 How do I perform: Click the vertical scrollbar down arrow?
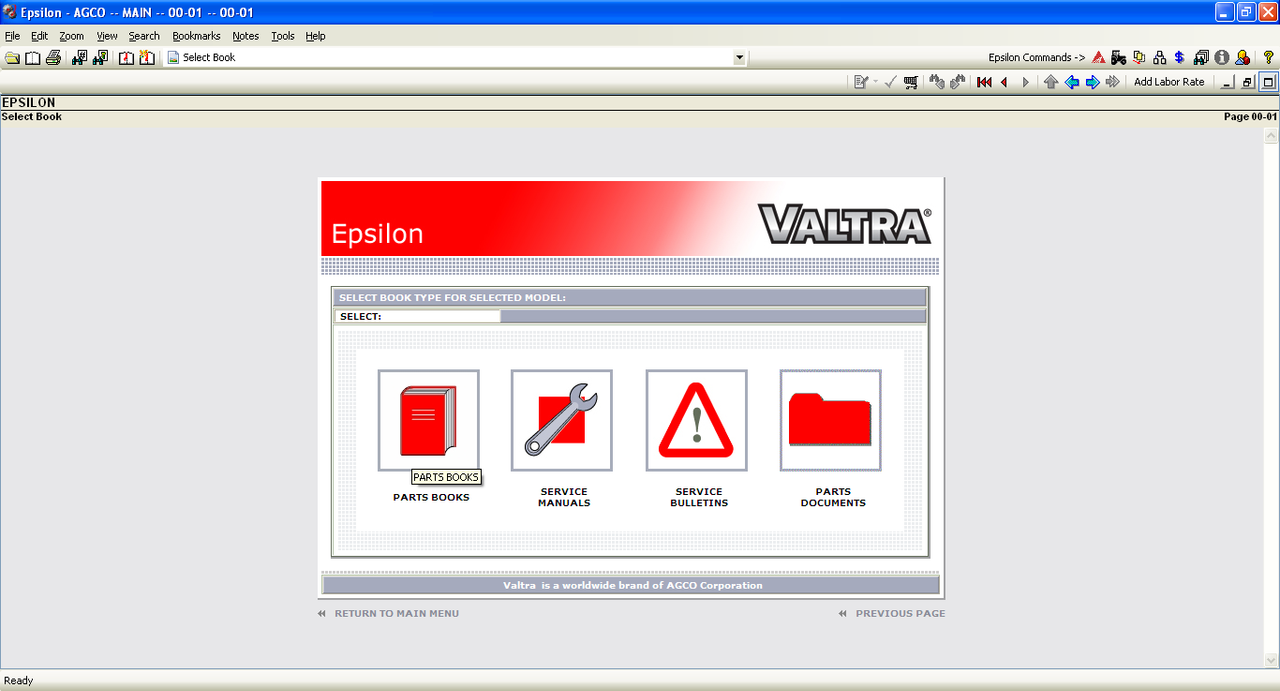[x=1271, y=659]
